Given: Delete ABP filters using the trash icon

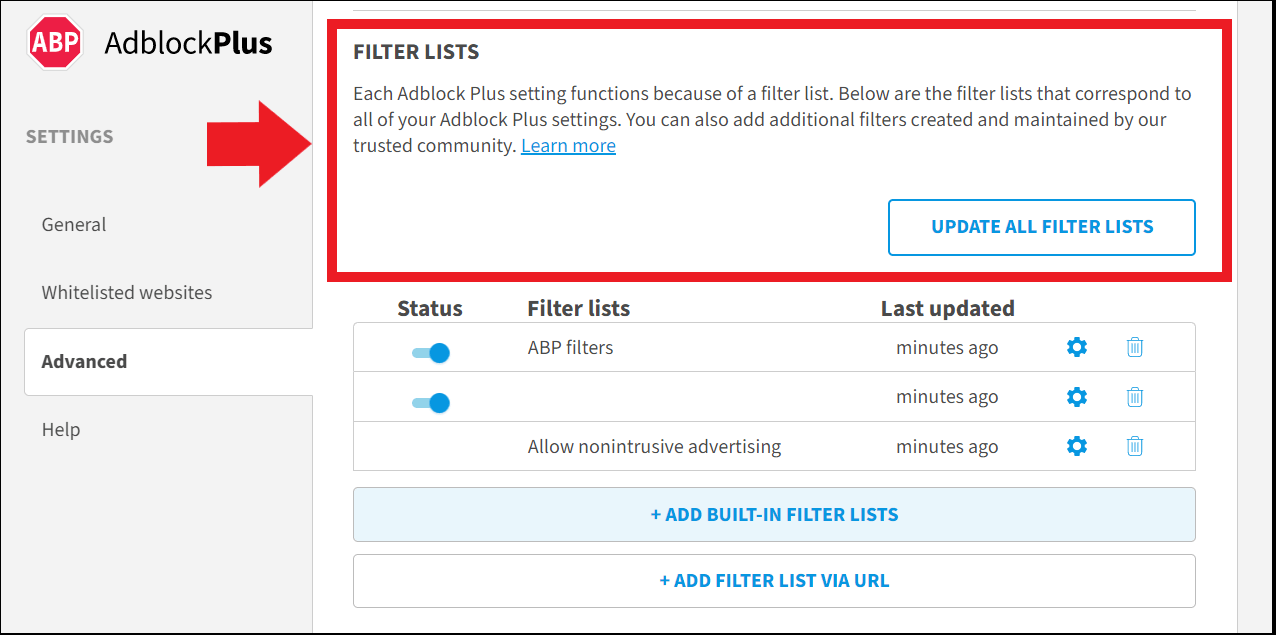Looking at the screenshot, I should coord(1134,347).
